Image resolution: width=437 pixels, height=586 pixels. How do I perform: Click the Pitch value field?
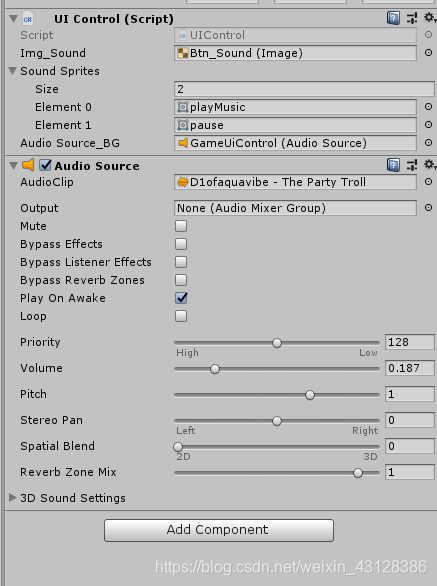coord(410,394)
